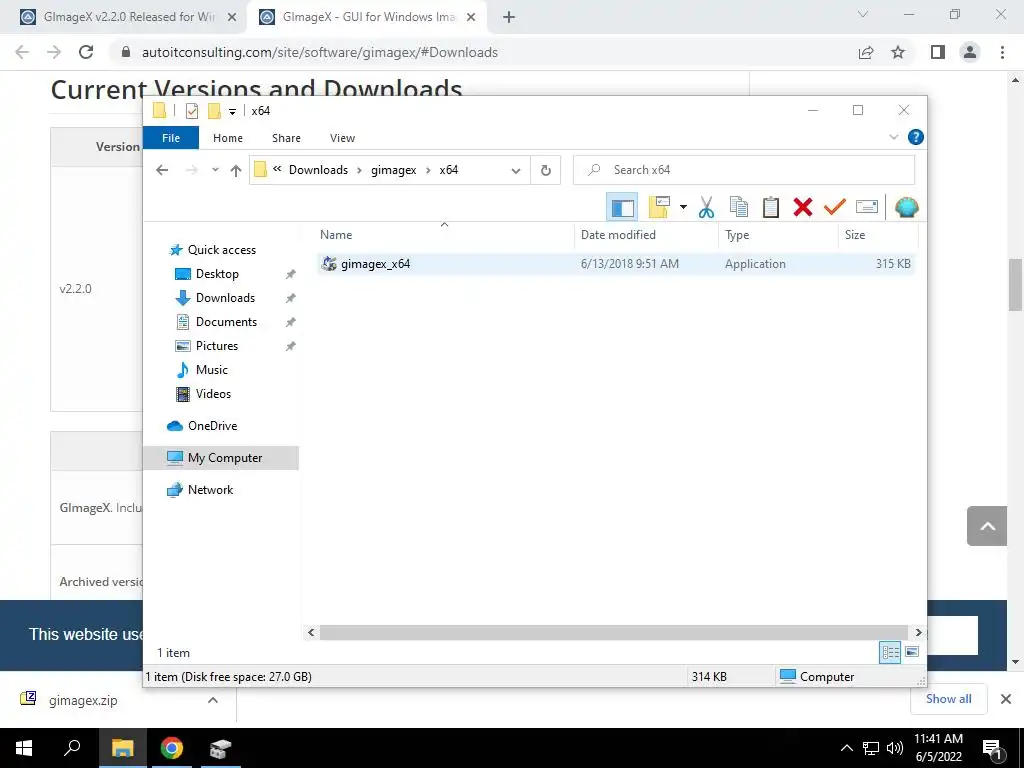
Task: Open Chrome profile avatar
Action: tap(970, 52)
